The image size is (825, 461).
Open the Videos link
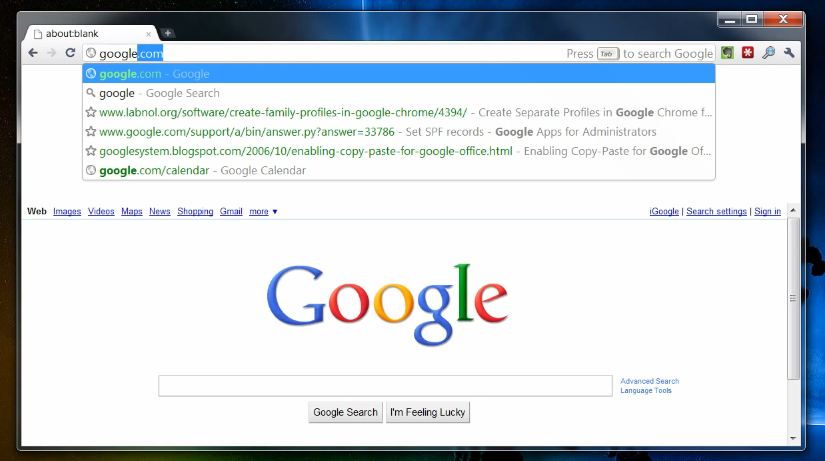[x=101, y=211]
